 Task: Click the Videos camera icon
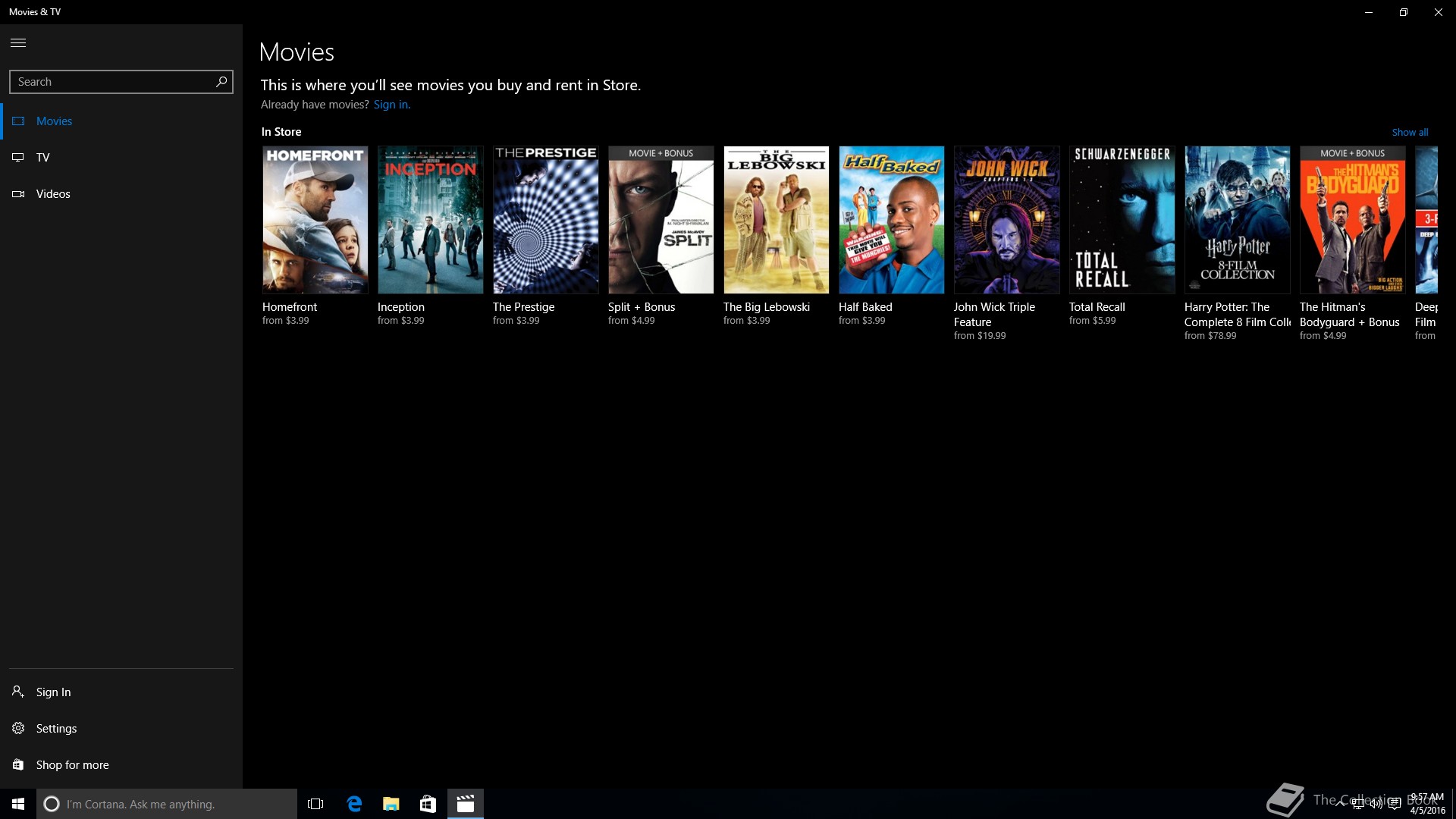point(19,194)
